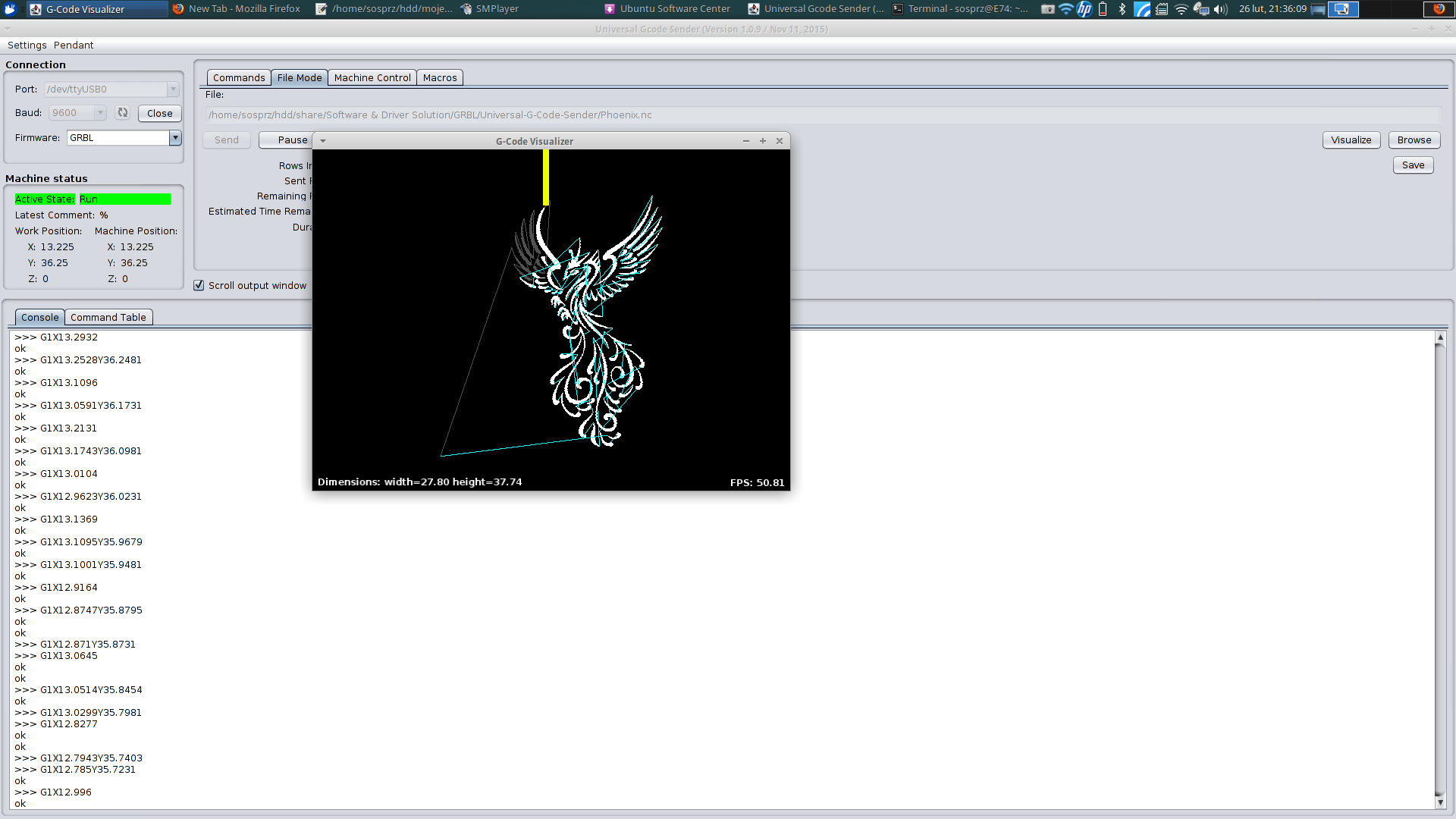Click the refresh connection icon

click(x=122, y=113)
